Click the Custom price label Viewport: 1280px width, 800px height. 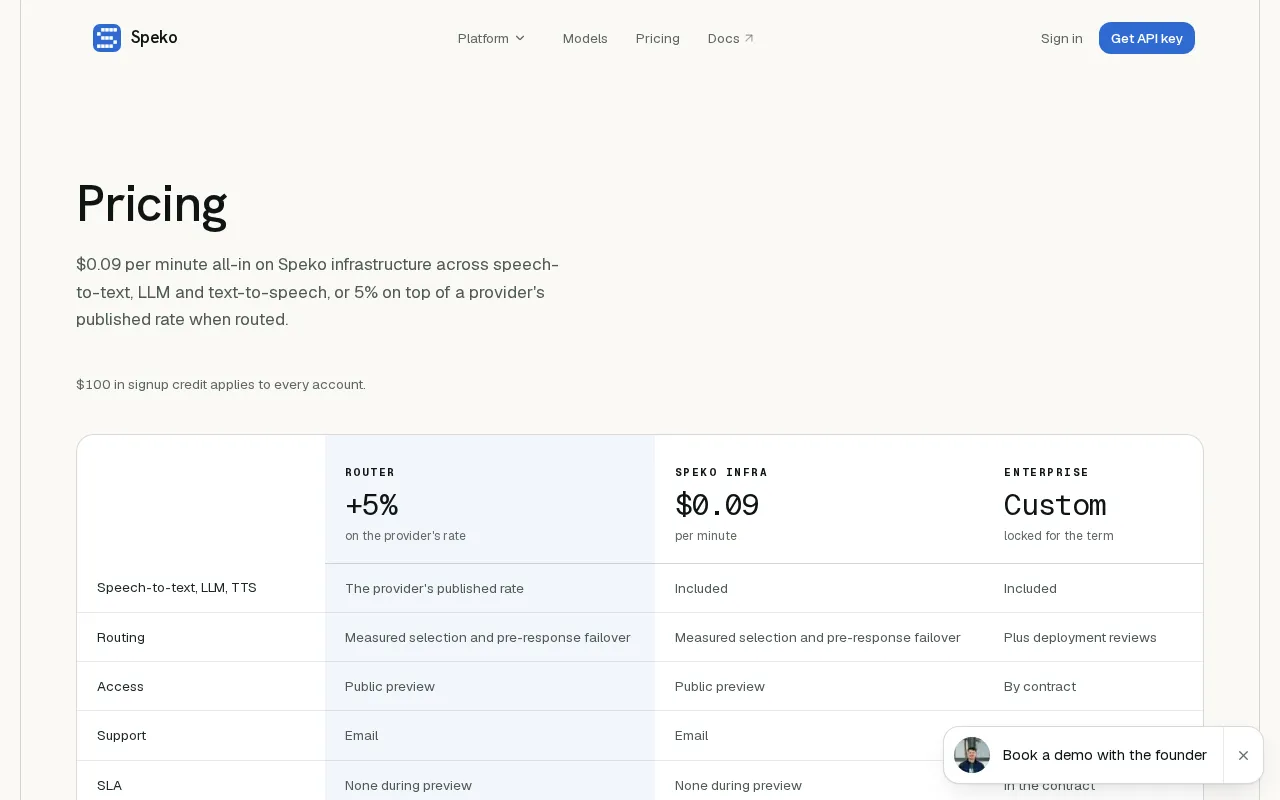coord(1055,504)
